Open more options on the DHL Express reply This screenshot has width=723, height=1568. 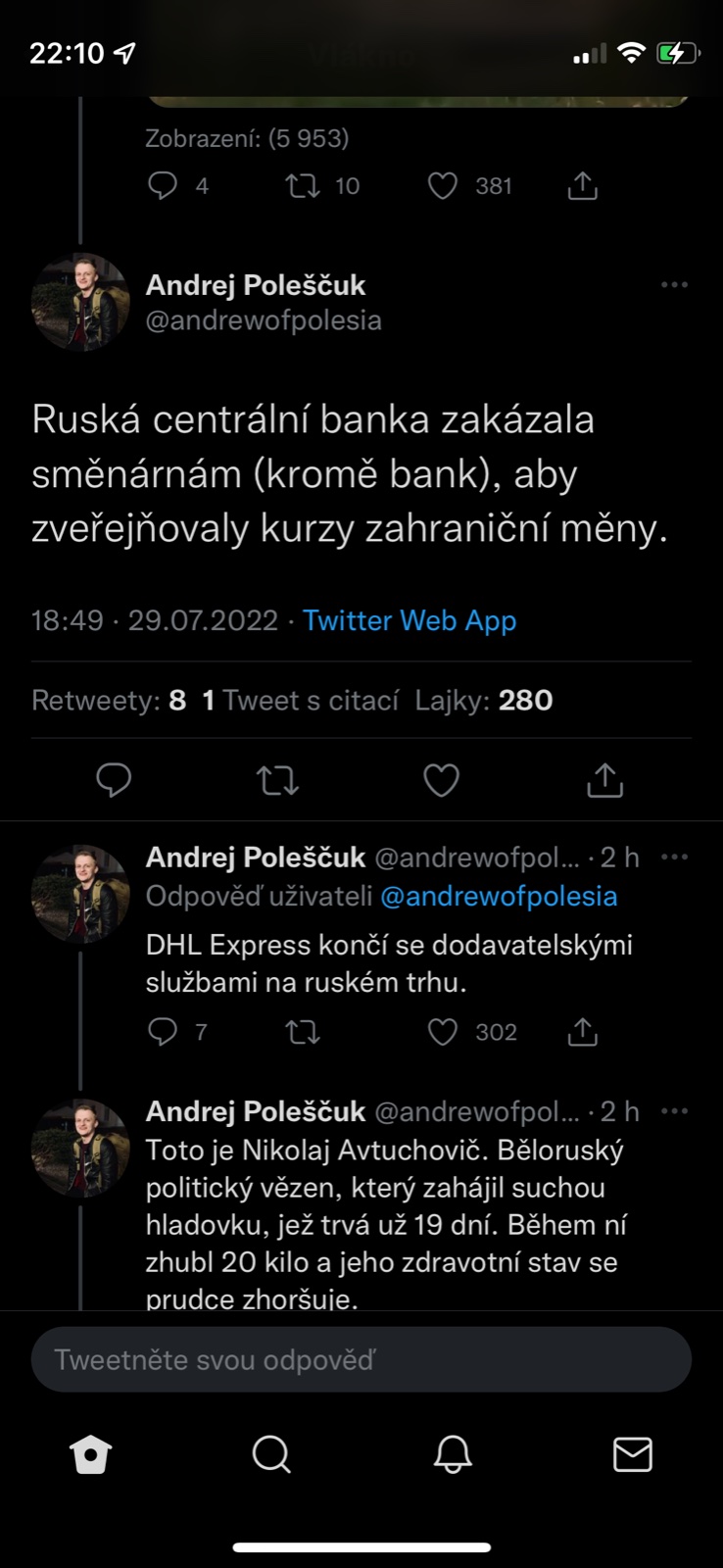point(674,857)
